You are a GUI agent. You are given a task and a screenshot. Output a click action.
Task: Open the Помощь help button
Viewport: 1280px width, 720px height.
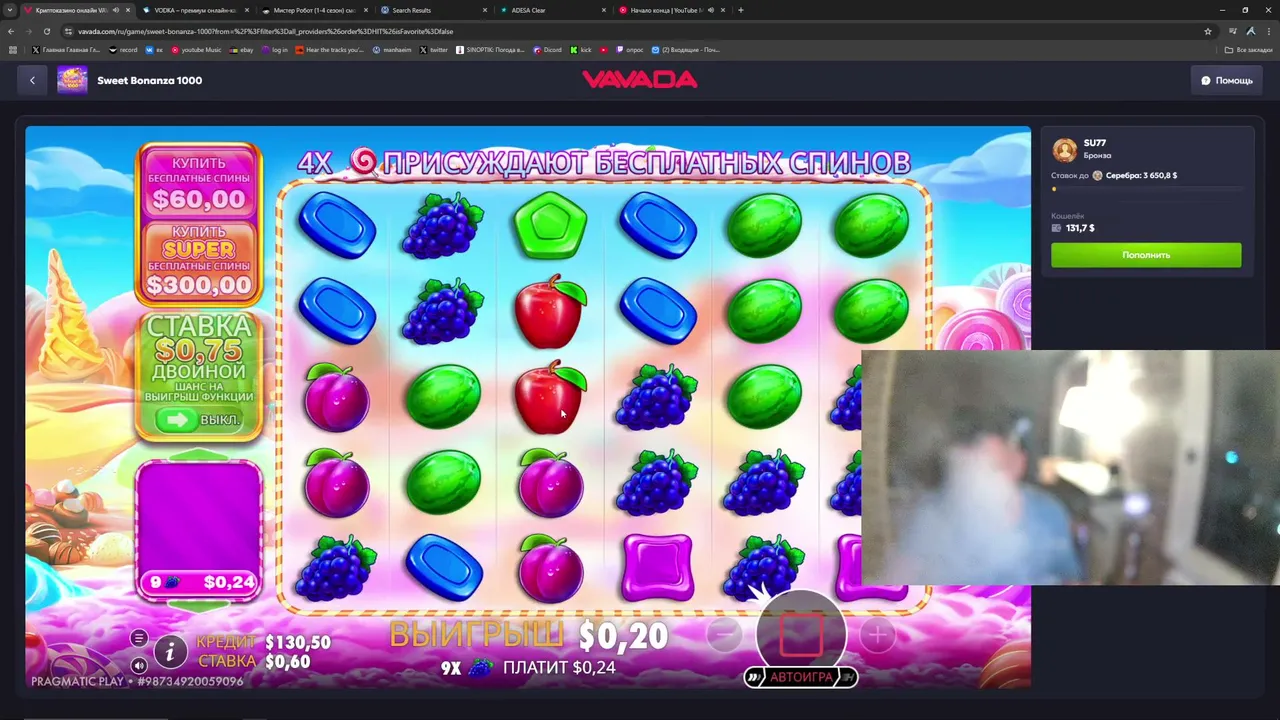click(1226, 80)
